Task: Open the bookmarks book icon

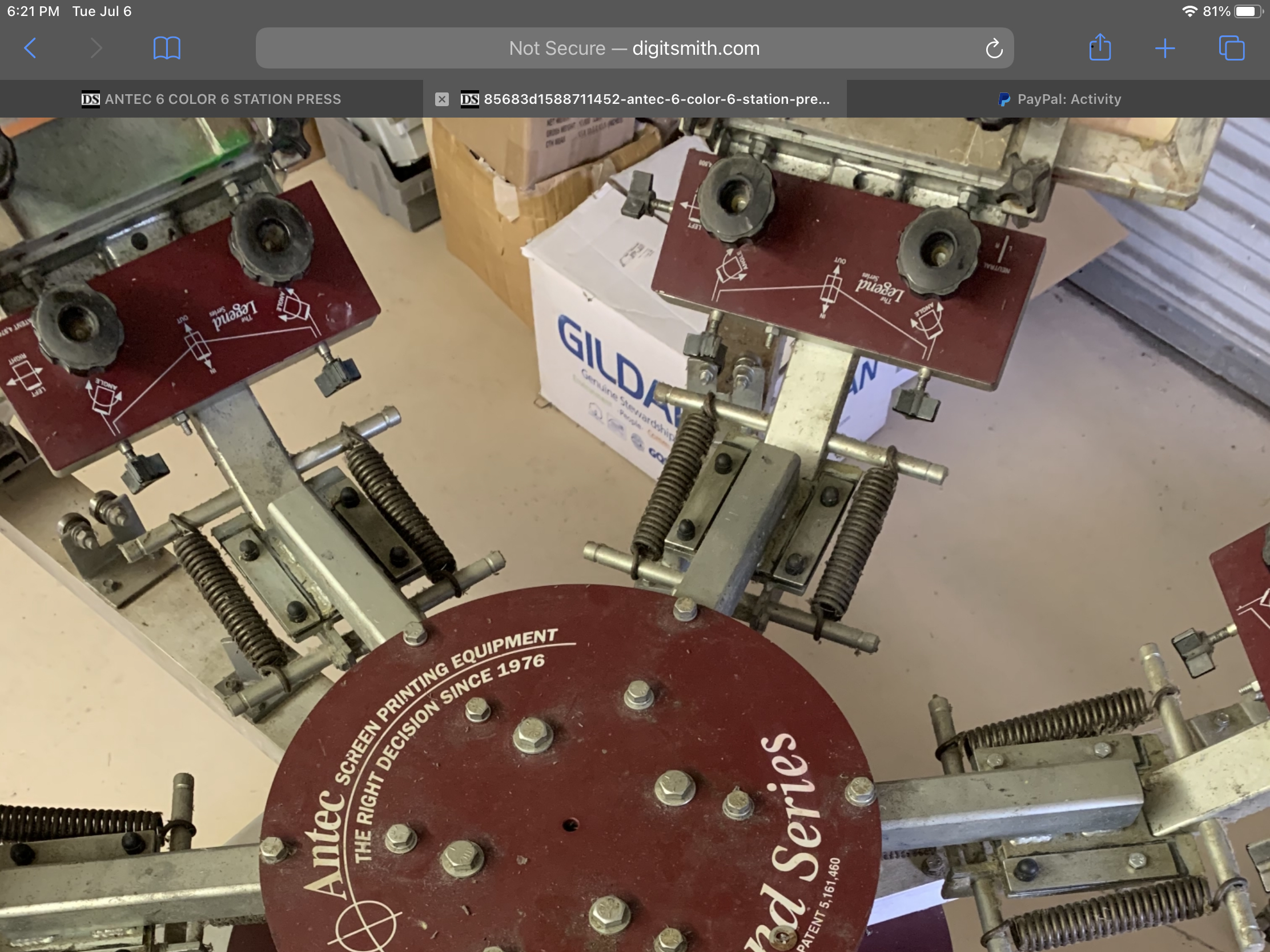Action: (x=167, y=48)
